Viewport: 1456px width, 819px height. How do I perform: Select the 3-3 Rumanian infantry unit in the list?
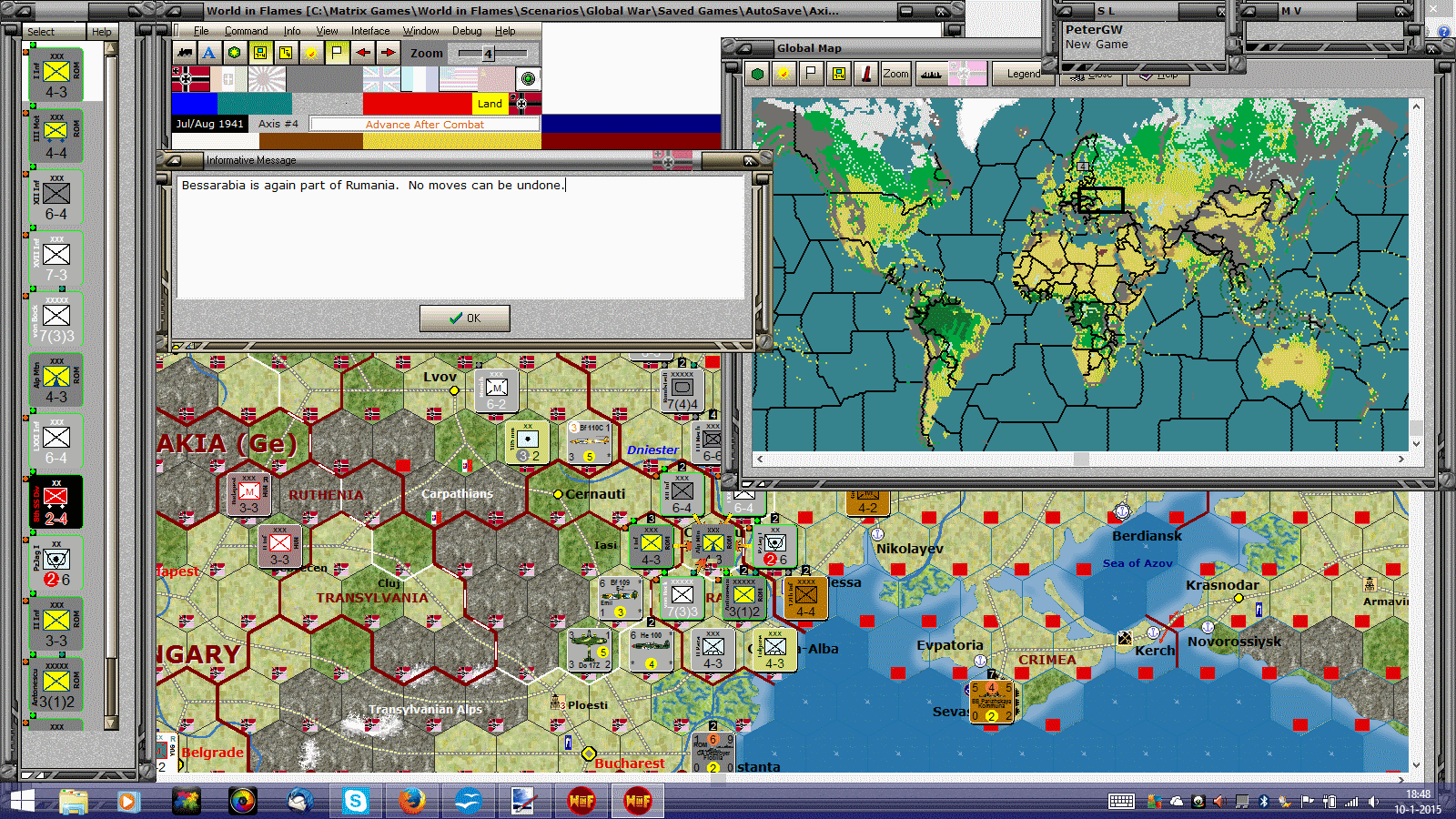[x=56, y=623]
